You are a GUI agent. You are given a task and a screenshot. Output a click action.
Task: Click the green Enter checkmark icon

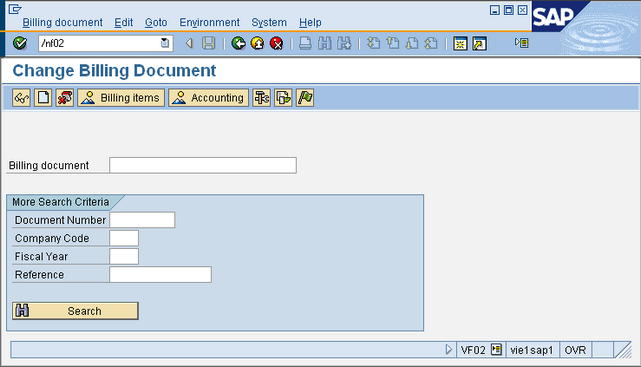(20, 43)
